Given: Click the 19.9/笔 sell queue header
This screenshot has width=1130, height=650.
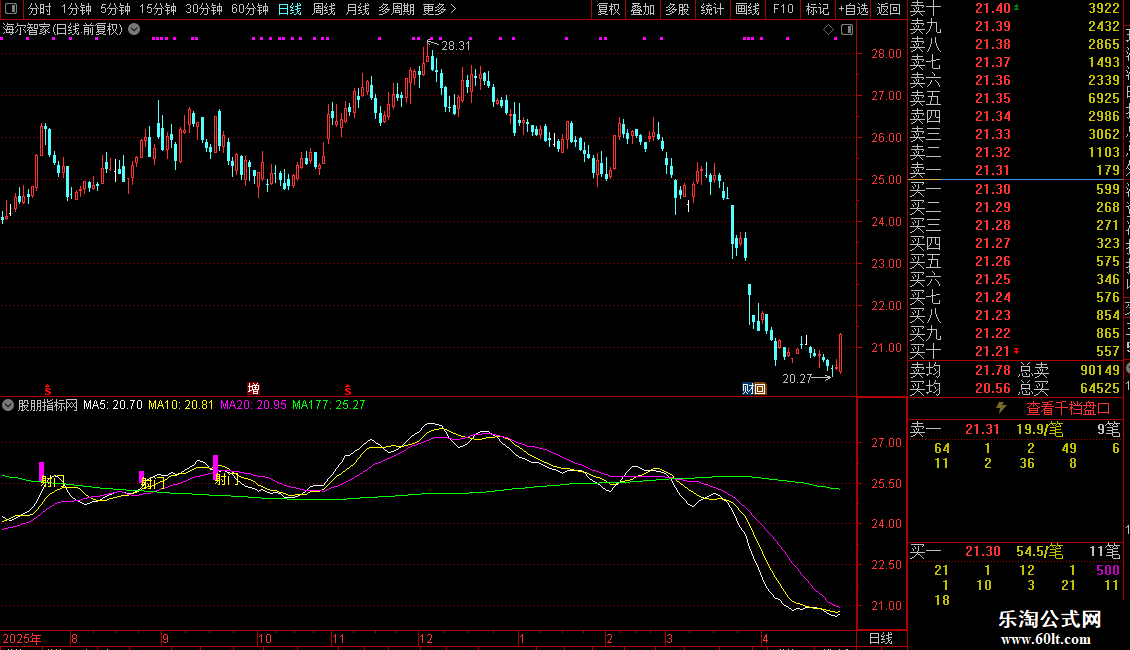Looking at the screenshot, I should [1039, 429].
